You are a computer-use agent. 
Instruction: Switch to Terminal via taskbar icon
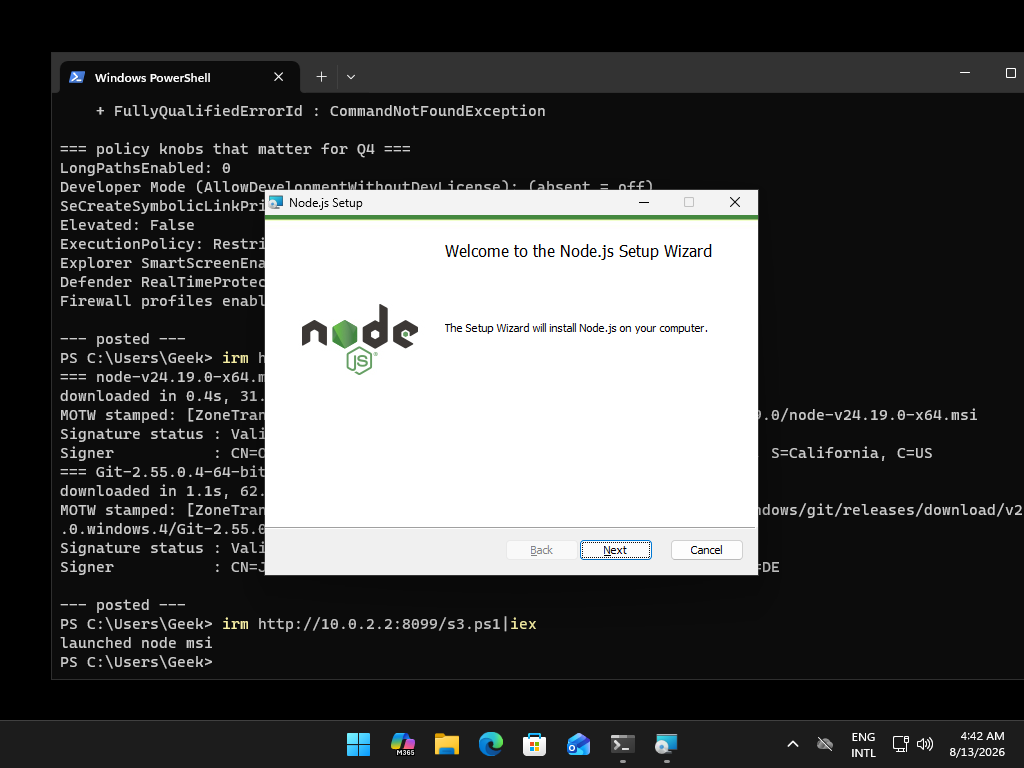tap(622, 744)
